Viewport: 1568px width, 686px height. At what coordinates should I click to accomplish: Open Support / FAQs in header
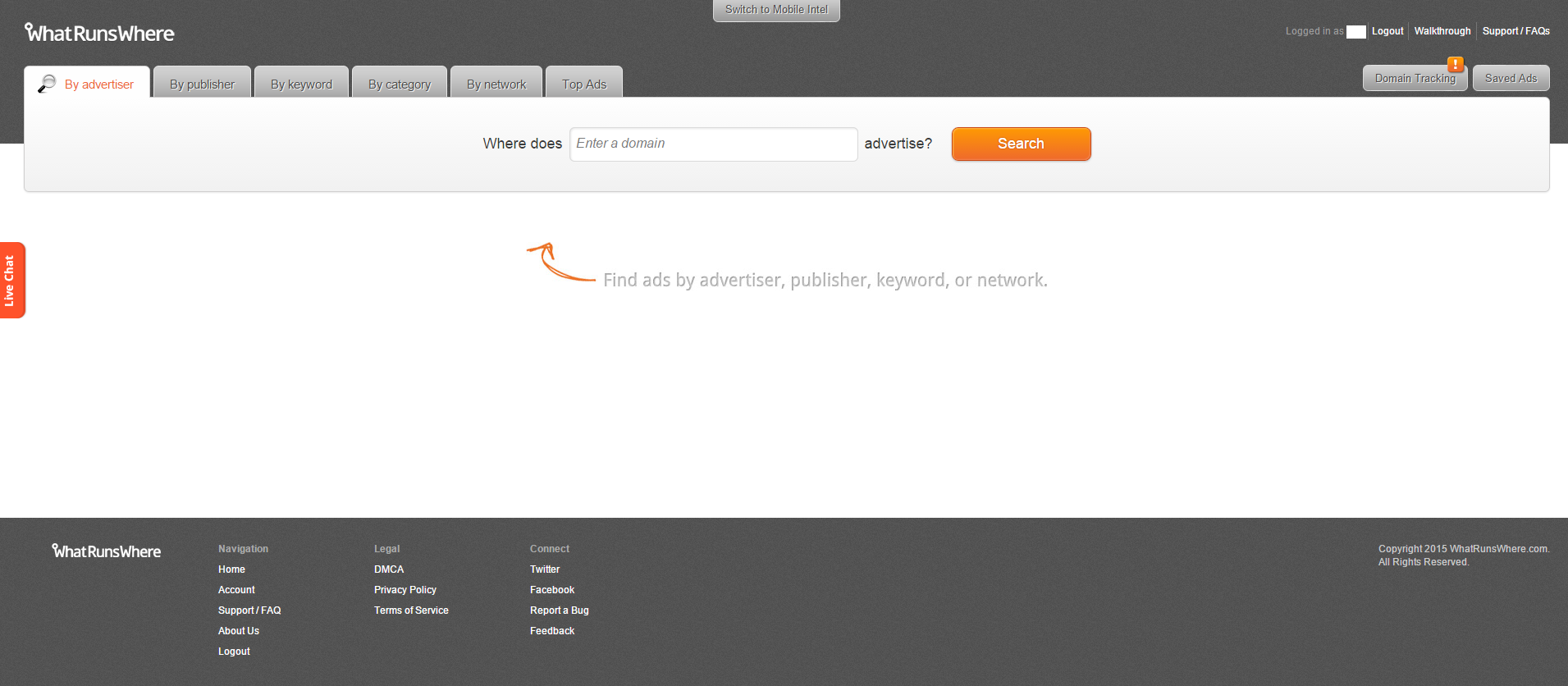tap(1516, 31)
